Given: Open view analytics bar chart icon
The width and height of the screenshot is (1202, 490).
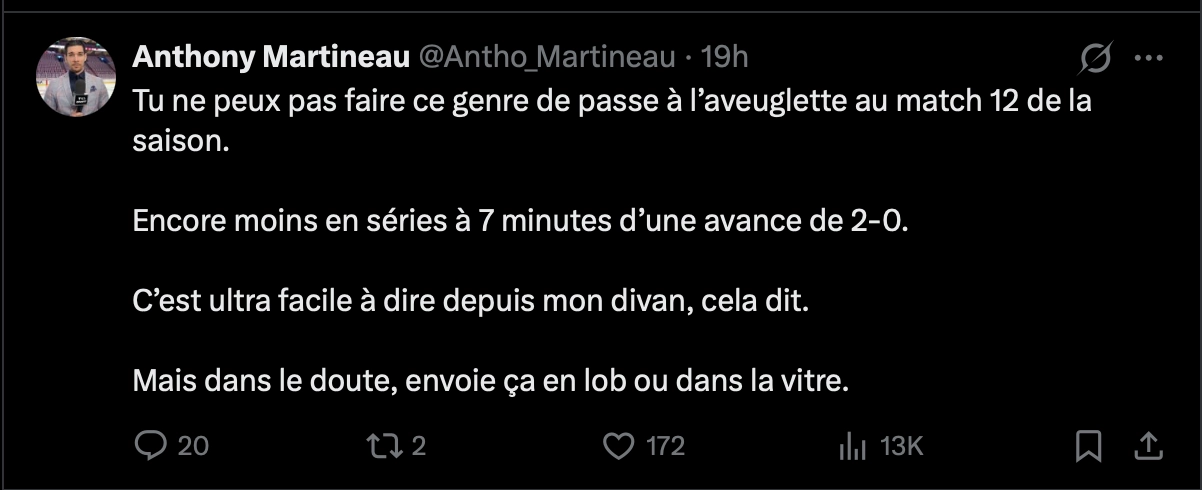Looking at the screenshot, I should pyautogui.click(x=851, y=445).
